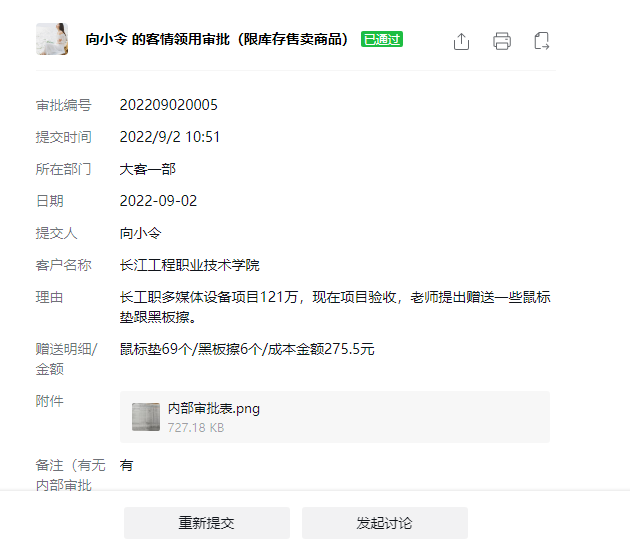Click the copy document icon beside print
630x544 pixels.
click(542, 41)
